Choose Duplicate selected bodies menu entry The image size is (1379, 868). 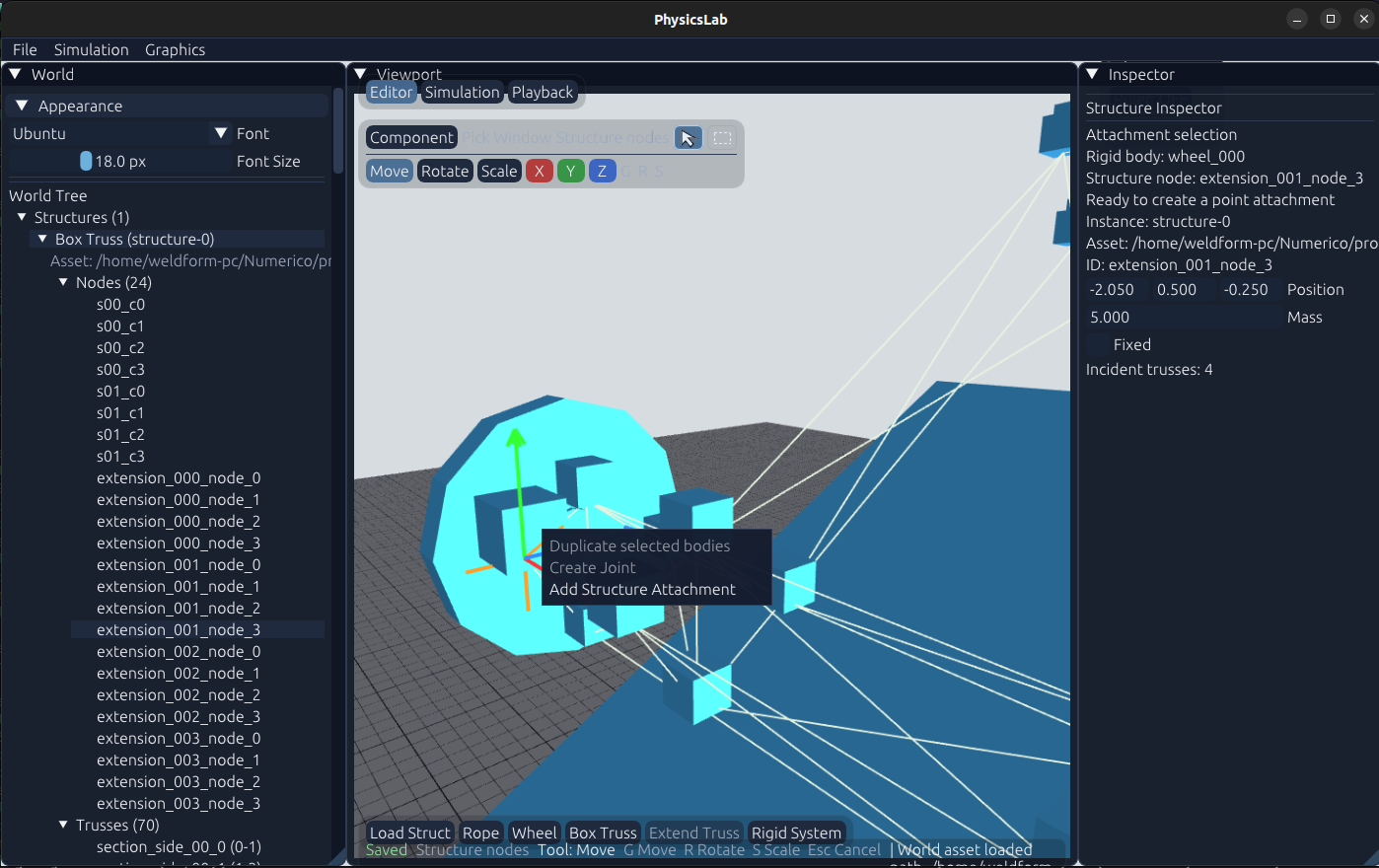pos(639,545)
